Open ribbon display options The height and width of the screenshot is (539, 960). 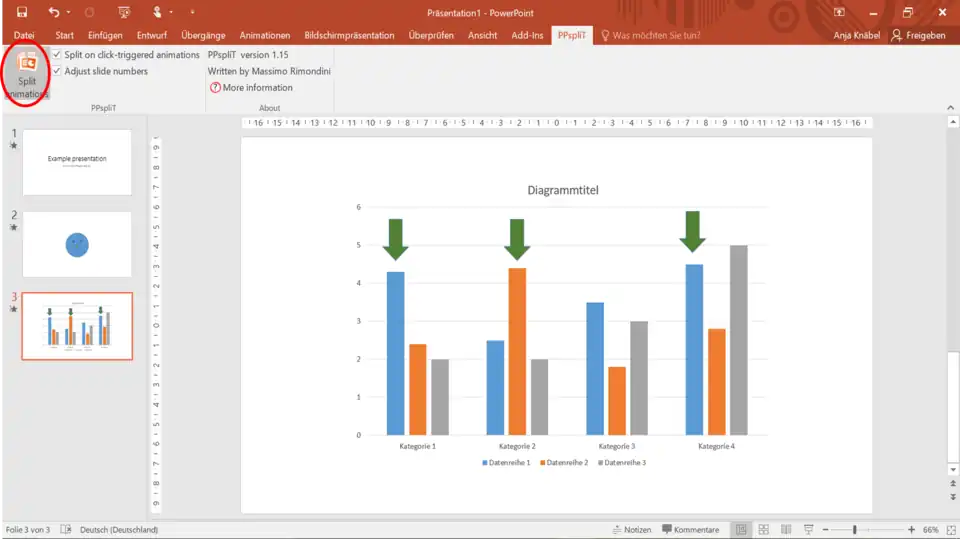[x=838, y=12]
